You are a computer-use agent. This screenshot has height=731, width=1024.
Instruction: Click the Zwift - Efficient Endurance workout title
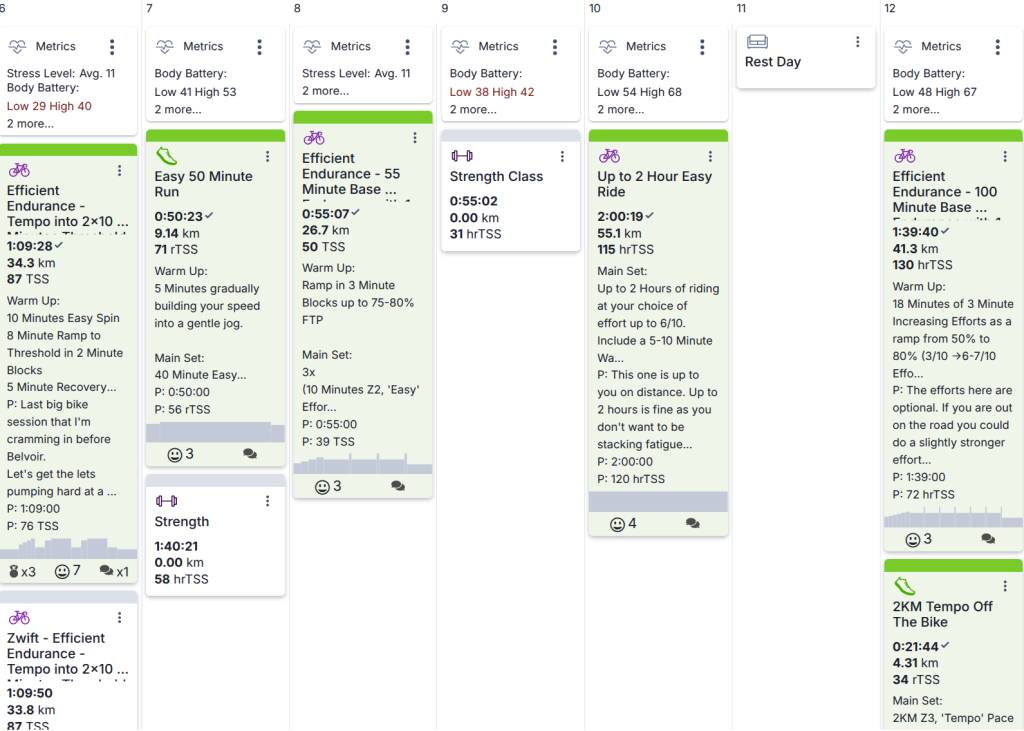pyautogui.click(x=67, y=653)
